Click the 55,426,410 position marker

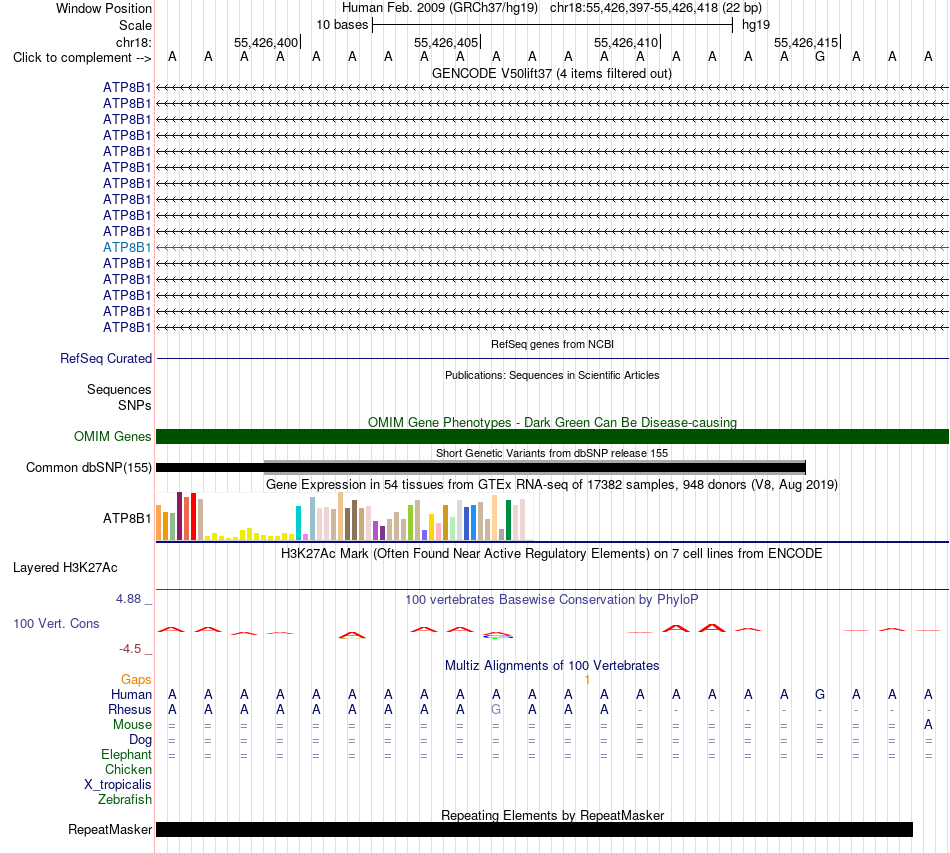coord(626,42)
